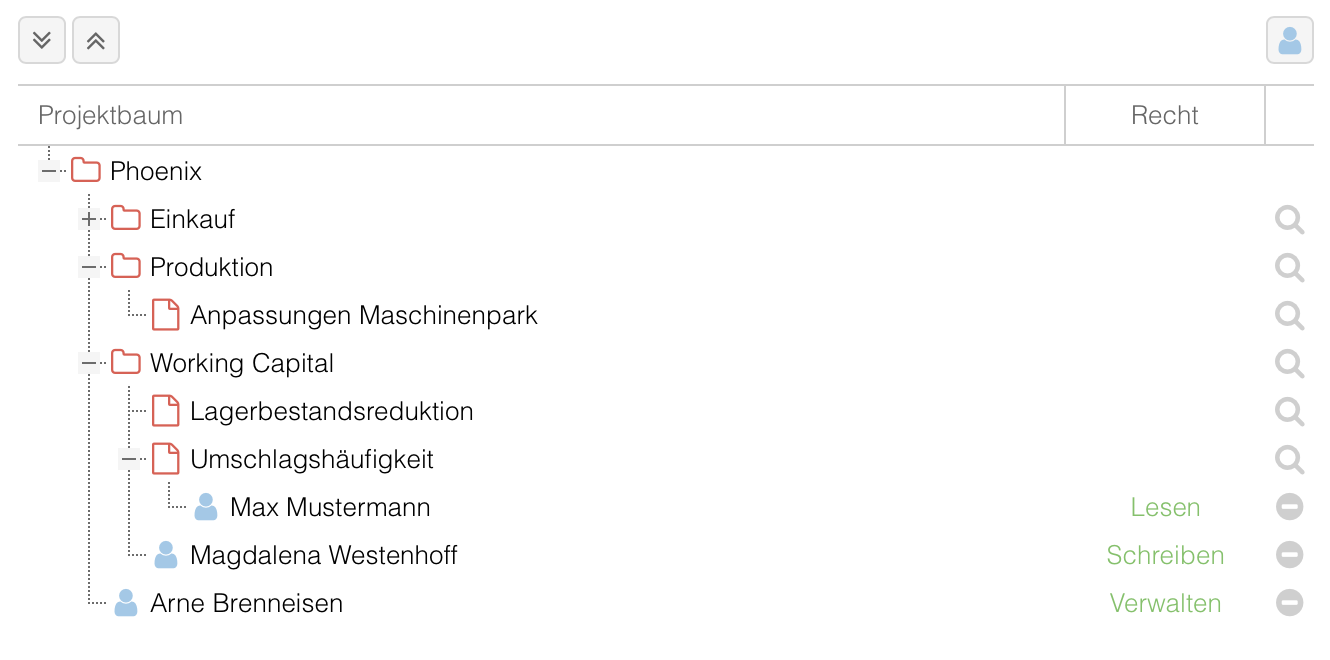Collapse the Umschlagshäufigkeit document node
Image resolution: width=1330 pixels, height=660 pixels.
pyautogui.click(x=129, y=459)
